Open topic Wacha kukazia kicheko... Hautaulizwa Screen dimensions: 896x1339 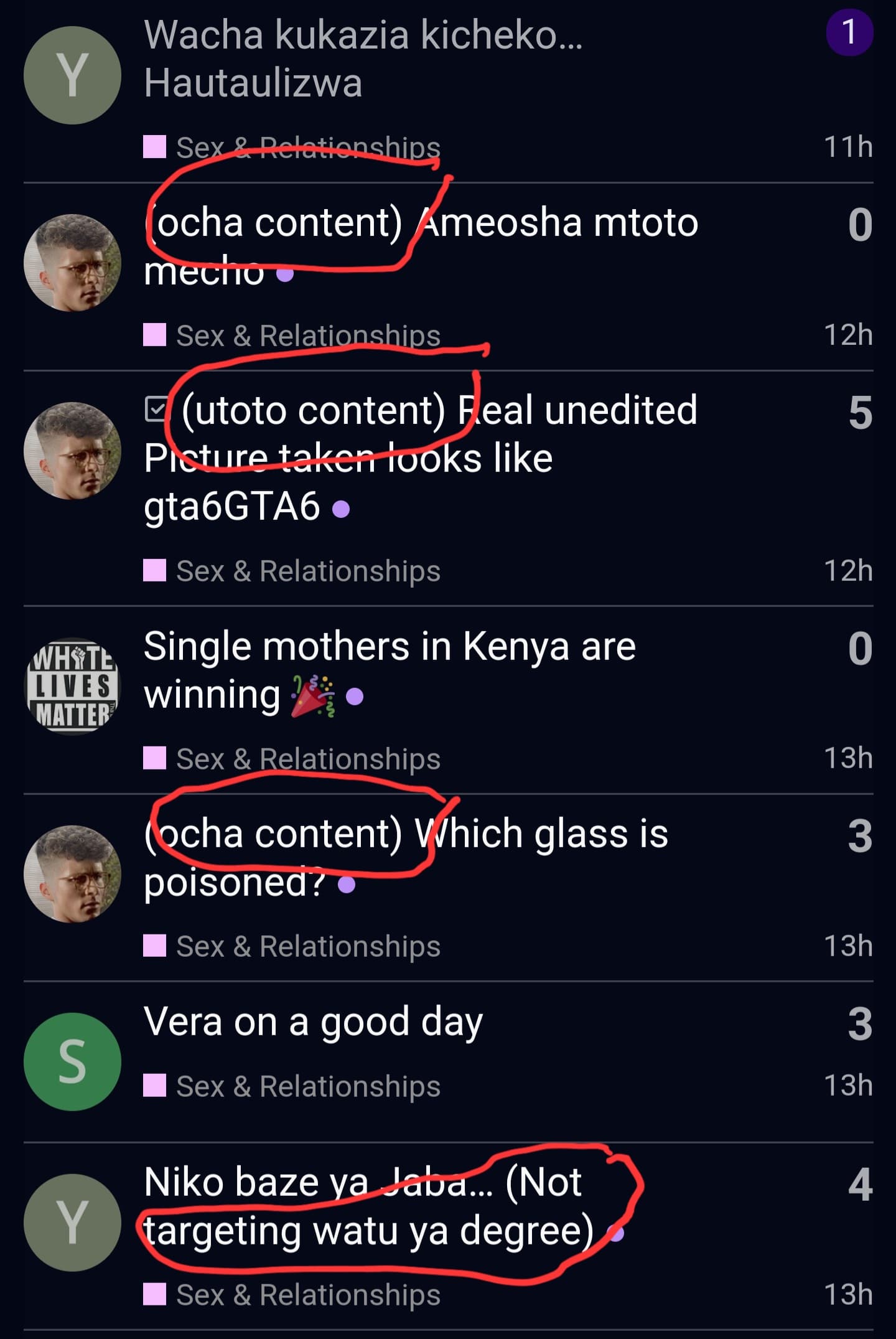pos(363,59)
